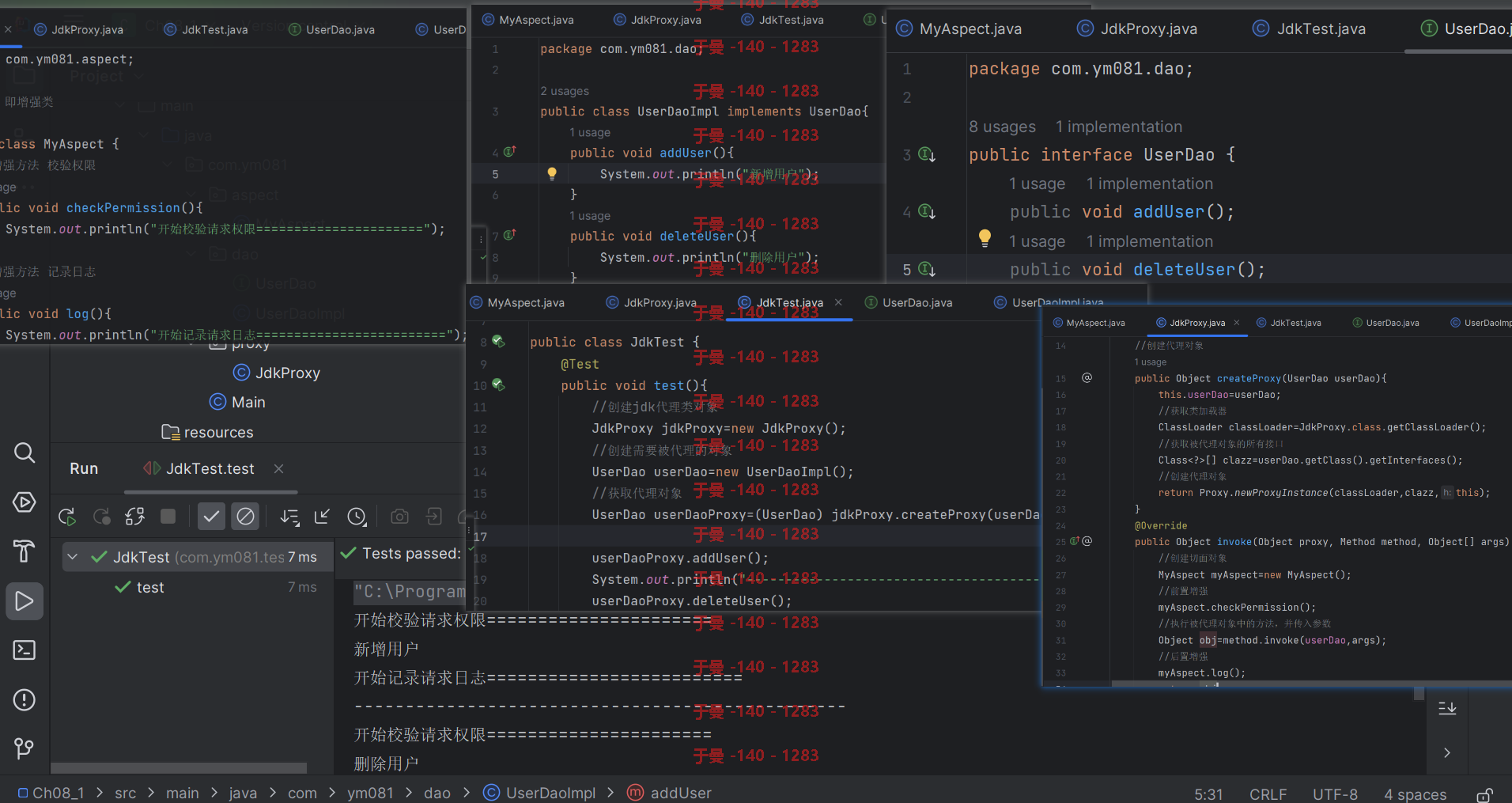1512x803 pixels.
Task: Click the camera snapshot icon in Run toolbar
Action: click(400, 517)
